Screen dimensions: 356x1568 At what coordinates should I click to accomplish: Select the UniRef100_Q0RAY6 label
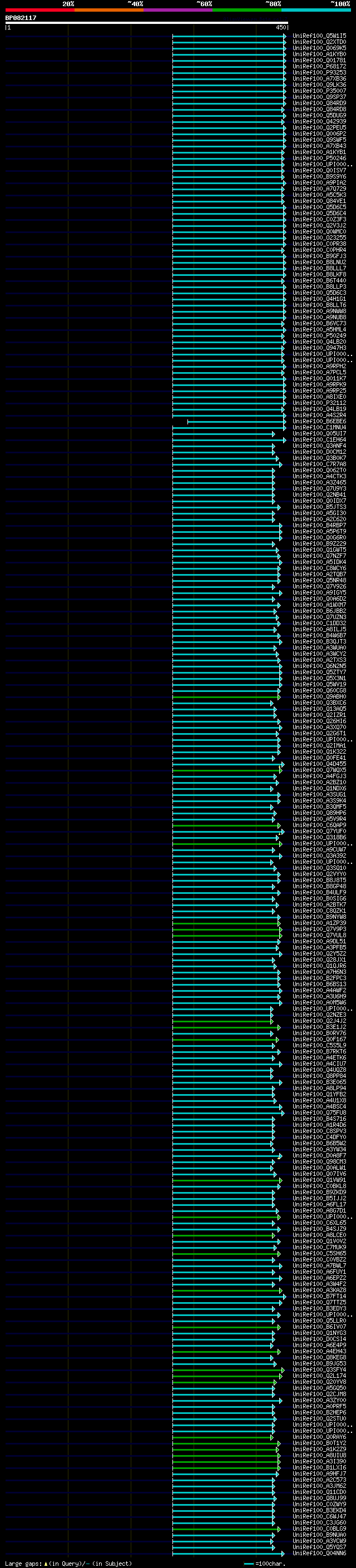click(319, 1437)
